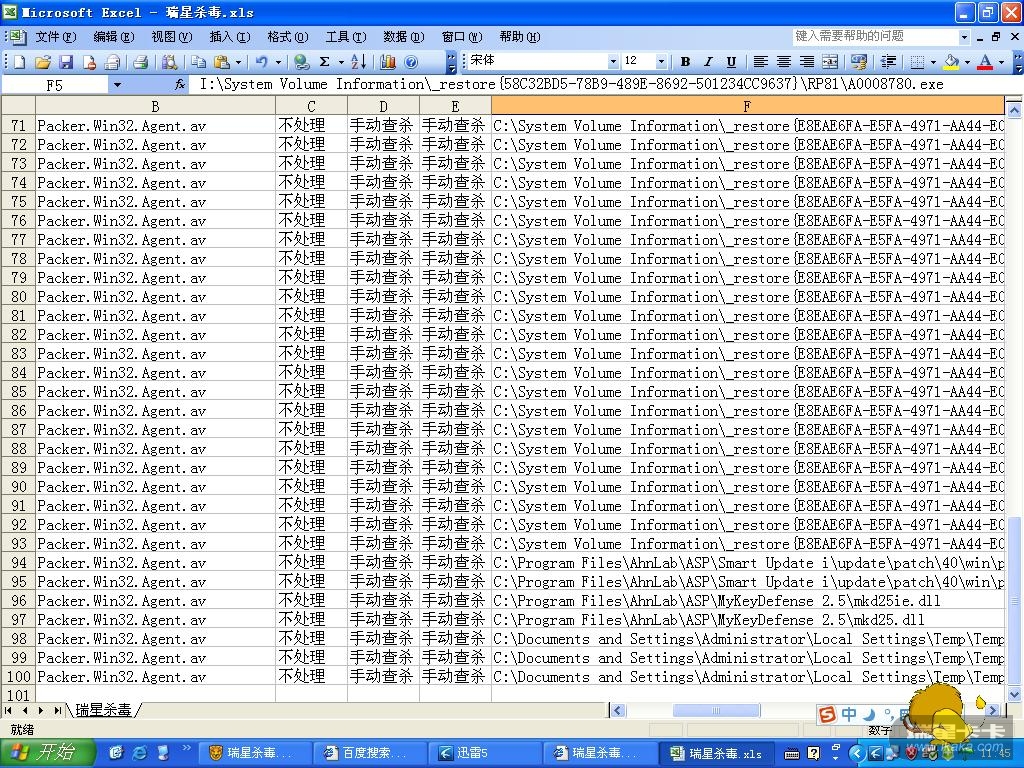1024x768 pixels.
Task: Open the font color palette arrow
Action: (1001, 62)
